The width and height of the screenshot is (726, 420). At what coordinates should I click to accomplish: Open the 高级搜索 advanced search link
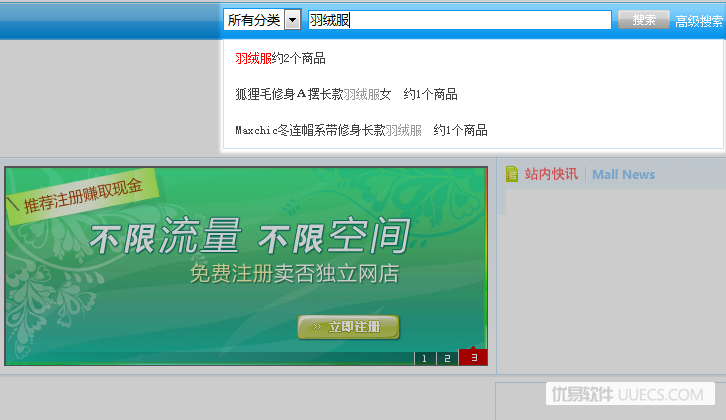[699, 21]
